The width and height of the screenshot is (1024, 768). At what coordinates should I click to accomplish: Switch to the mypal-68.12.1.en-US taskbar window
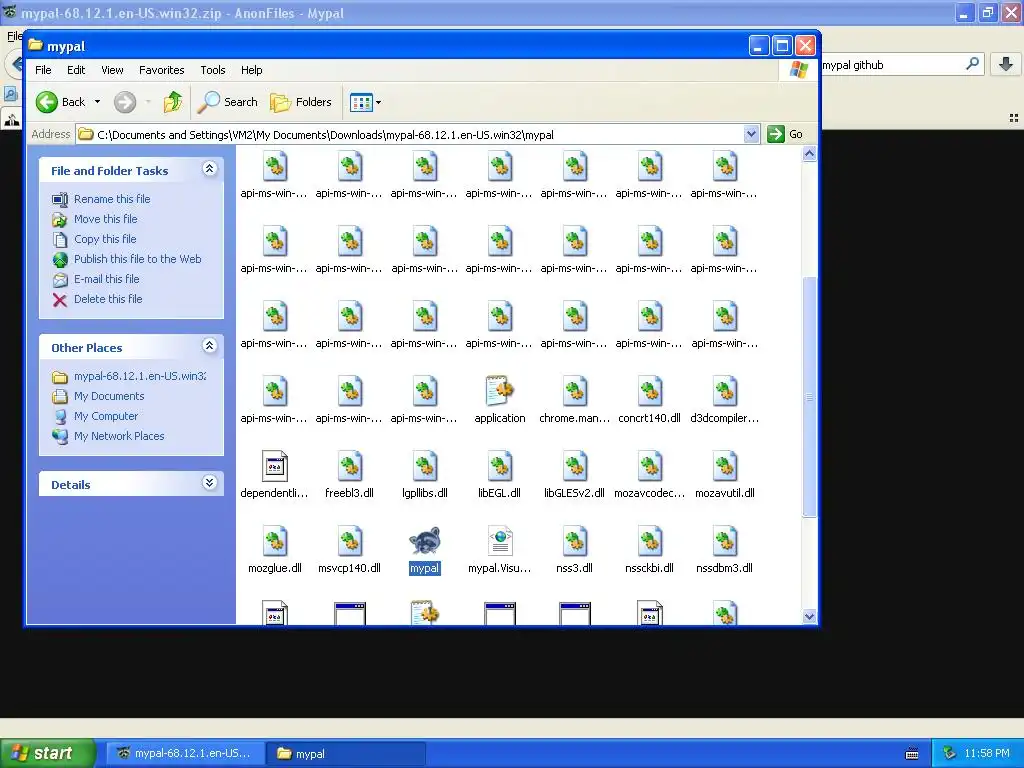[x=185, y=754]
